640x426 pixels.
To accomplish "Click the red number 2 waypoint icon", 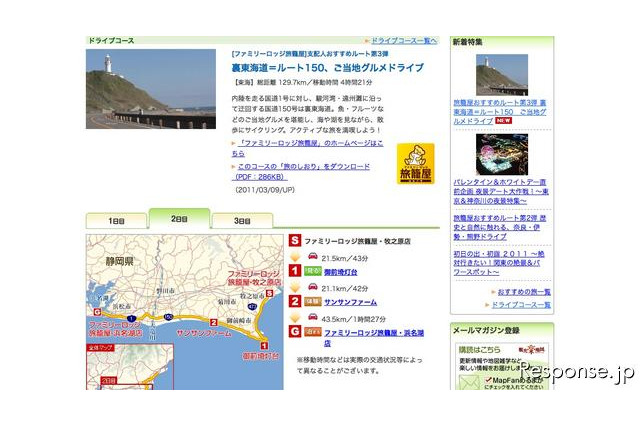I will tap(295, 301).
